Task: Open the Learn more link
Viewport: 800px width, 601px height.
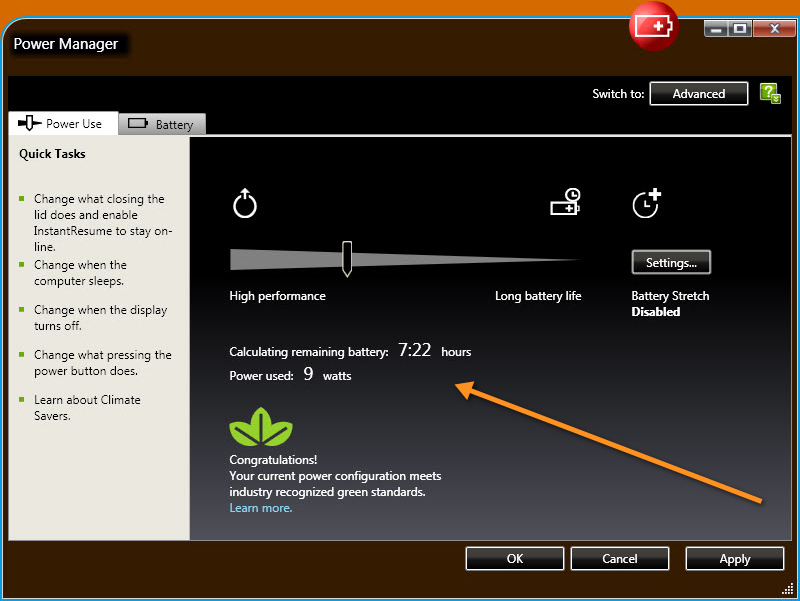Action: (x=261, y=508)
